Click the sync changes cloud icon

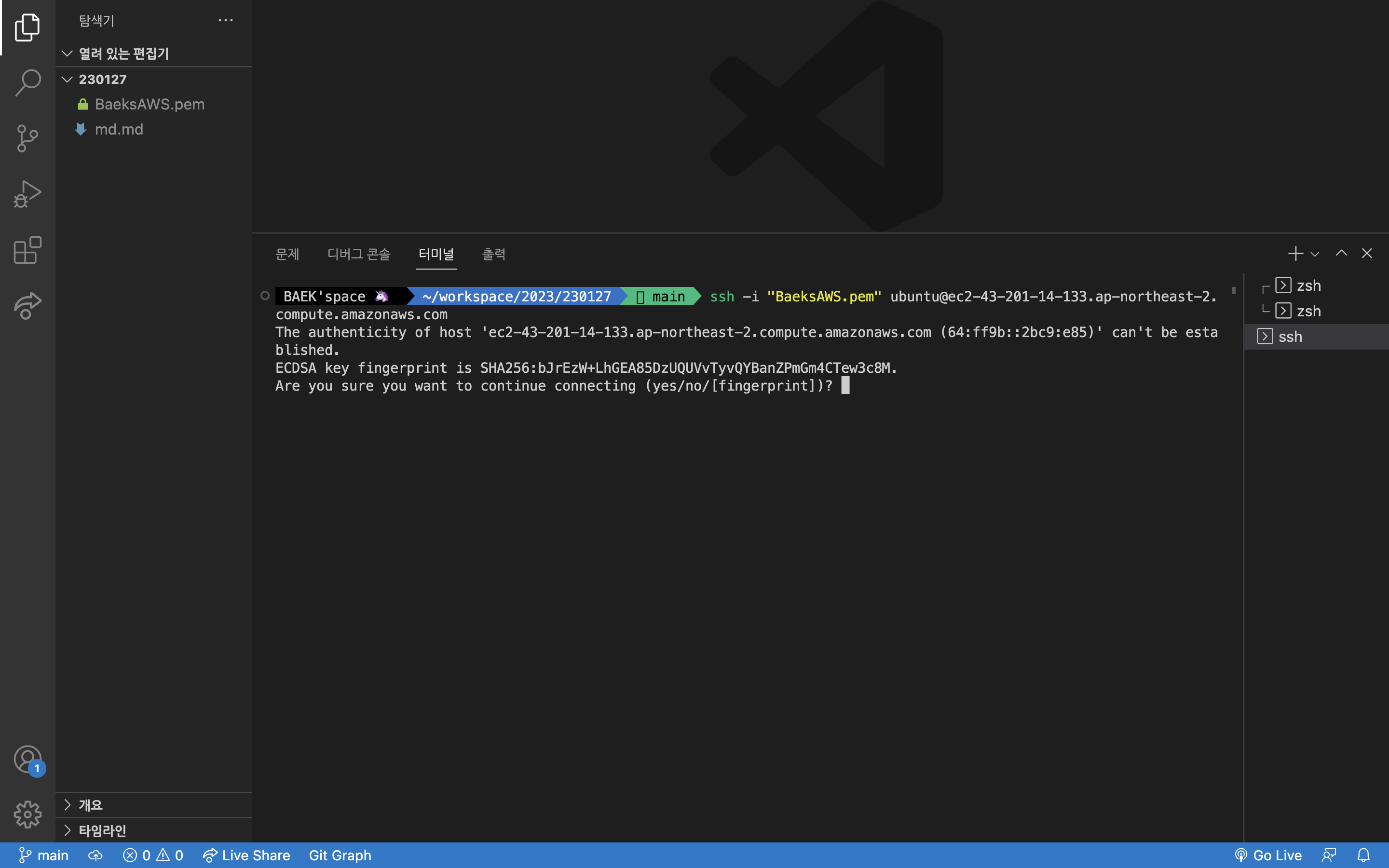[95, 855]
